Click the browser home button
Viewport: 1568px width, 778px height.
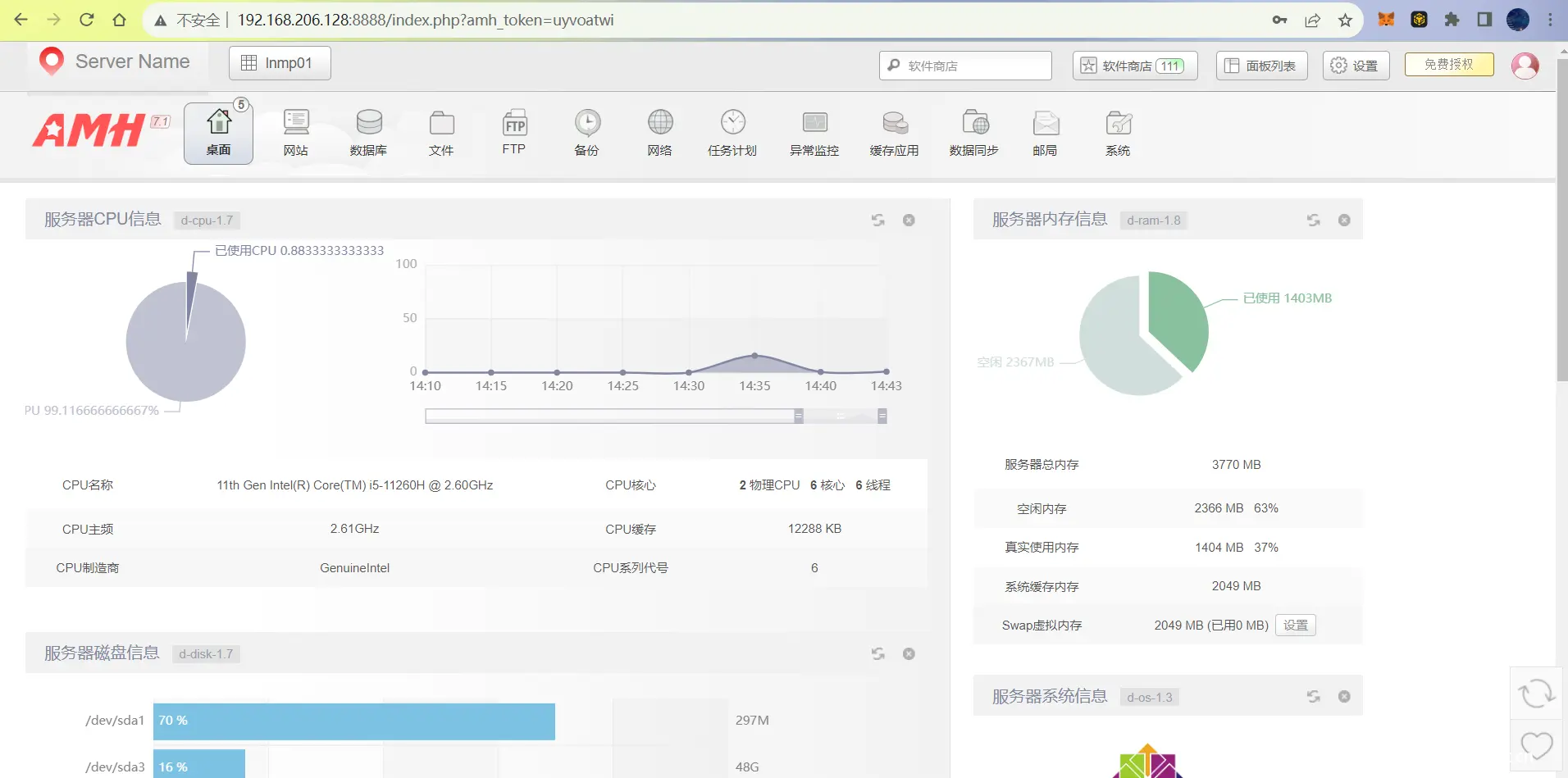[x=120, y=20]
